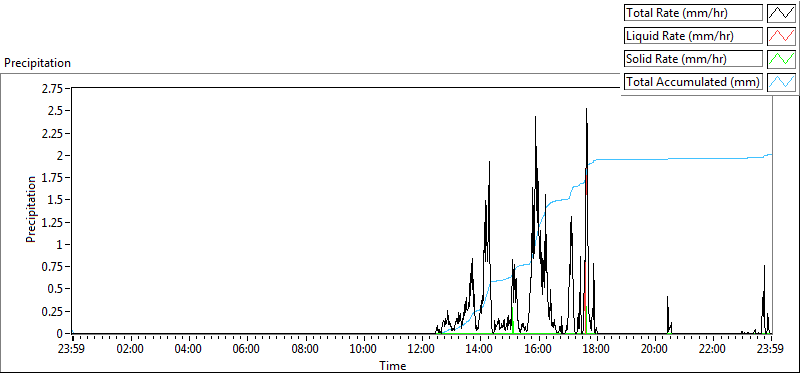Click the 06:00 time axis label
Viewport: 800px width, 373px height.
pos(247,350)
